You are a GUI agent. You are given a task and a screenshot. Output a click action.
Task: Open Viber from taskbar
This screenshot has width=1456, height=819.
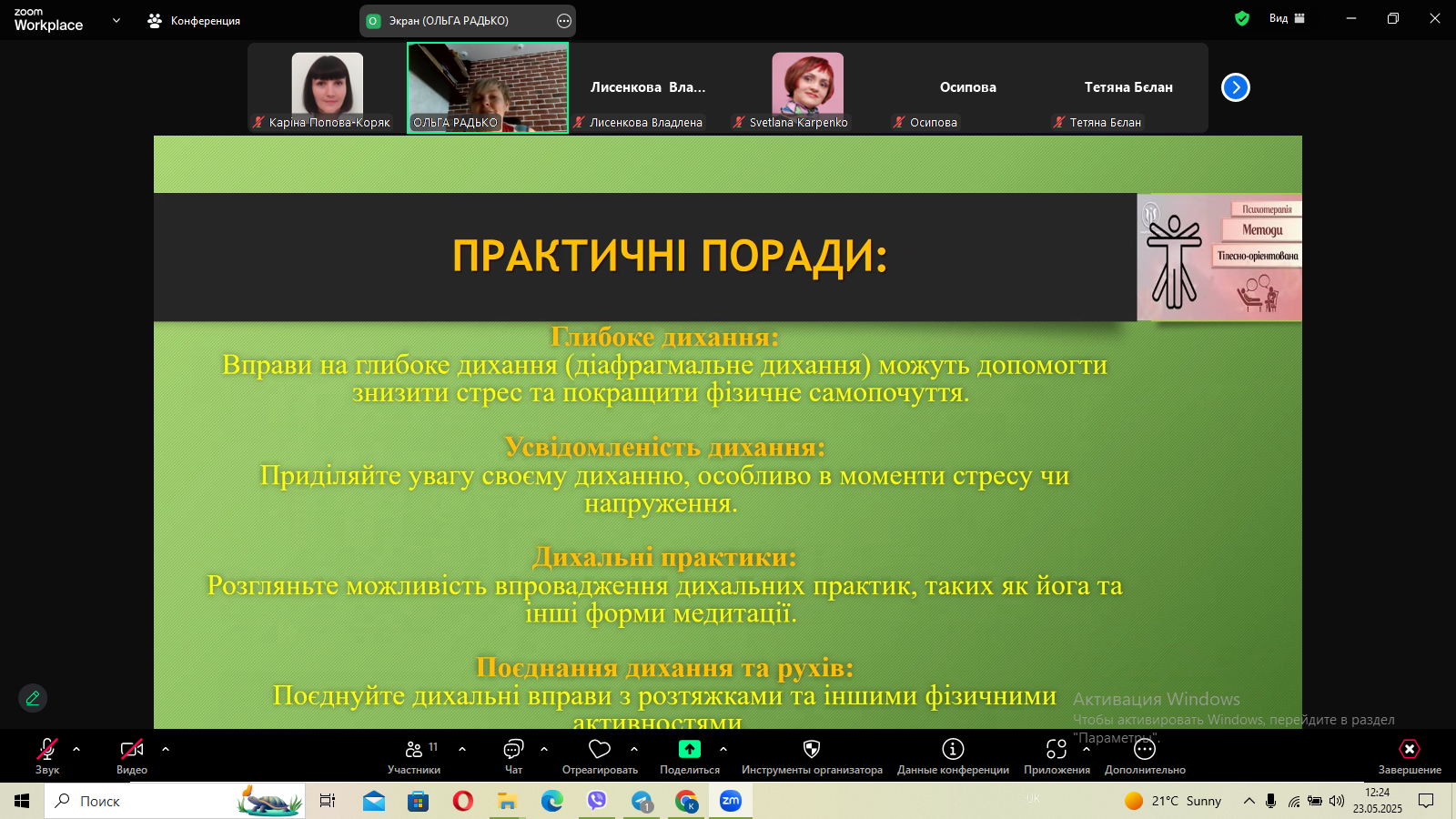tap(597, 801)
